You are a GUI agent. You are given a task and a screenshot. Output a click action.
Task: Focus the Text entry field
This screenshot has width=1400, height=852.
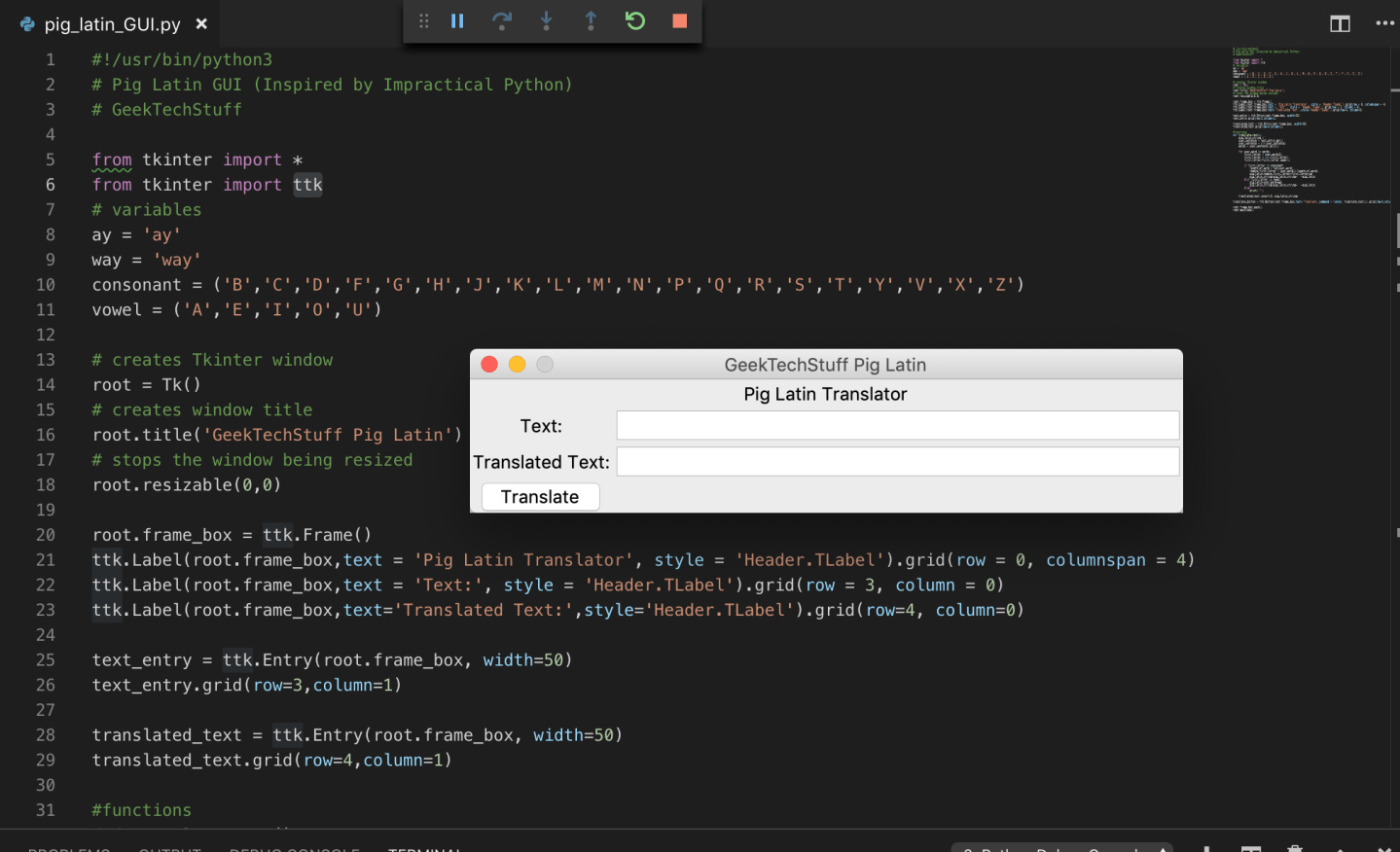pyautogui.click(x=898, y=425)
